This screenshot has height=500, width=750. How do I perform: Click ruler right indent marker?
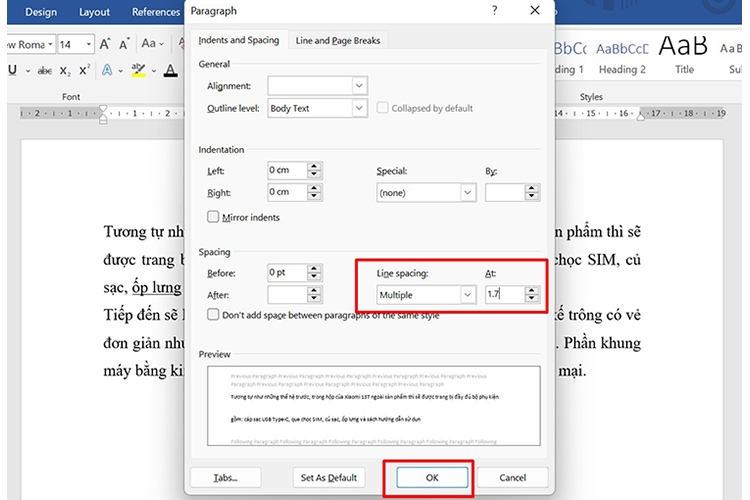point(640,117)
